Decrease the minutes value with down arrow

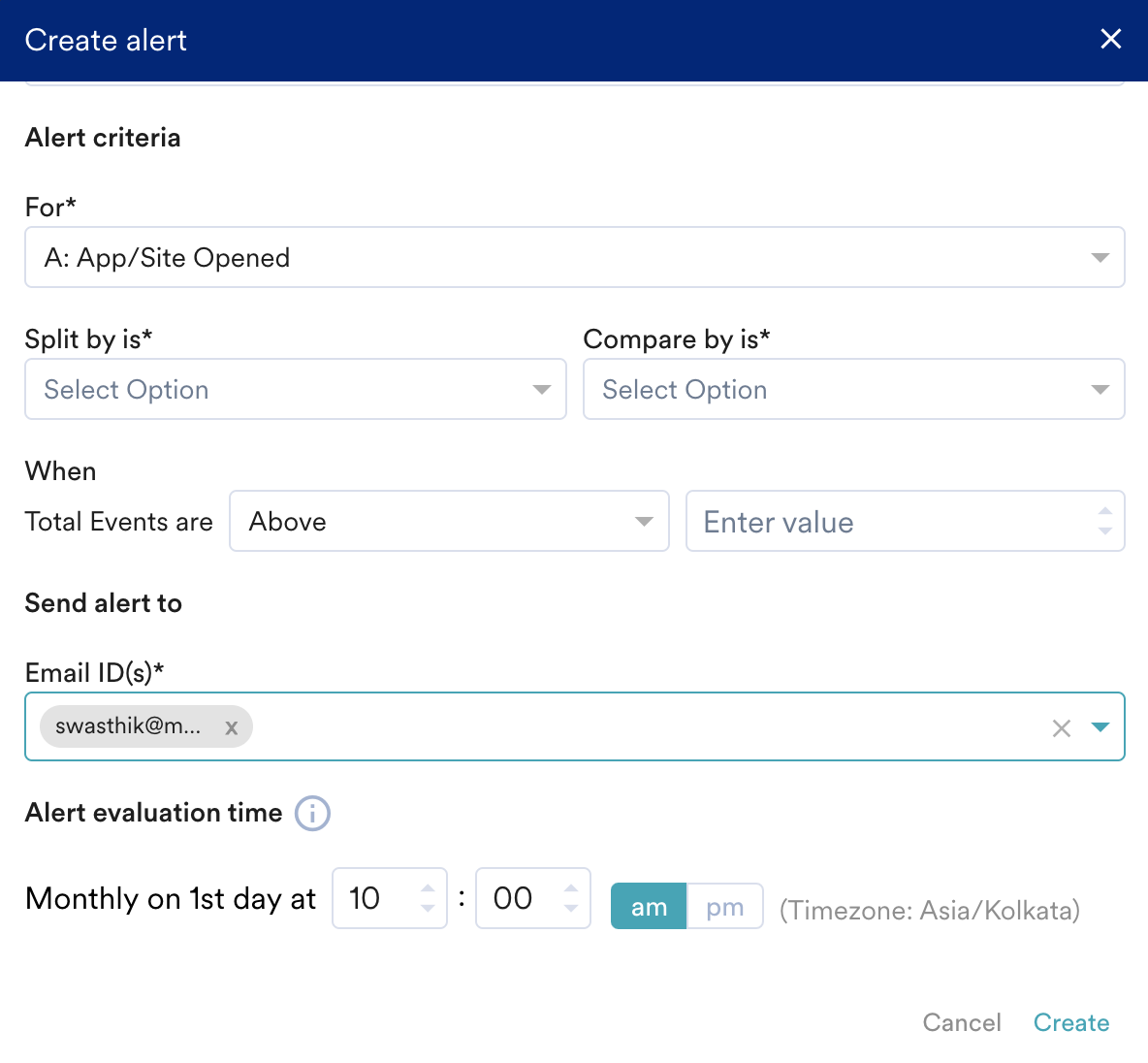coord(571,909)
